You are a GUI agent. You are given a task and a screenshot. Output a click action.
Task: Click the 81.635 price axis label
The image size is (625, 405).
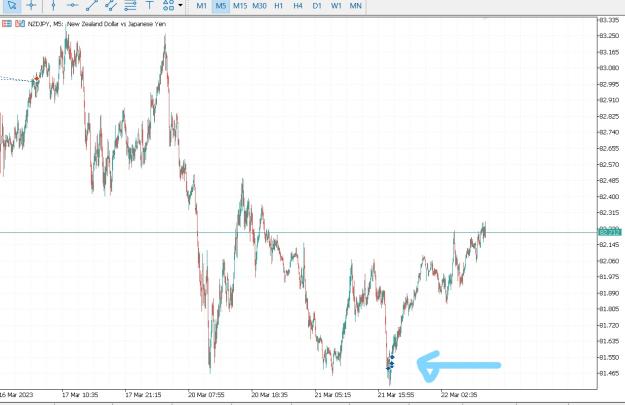point(609,341)
